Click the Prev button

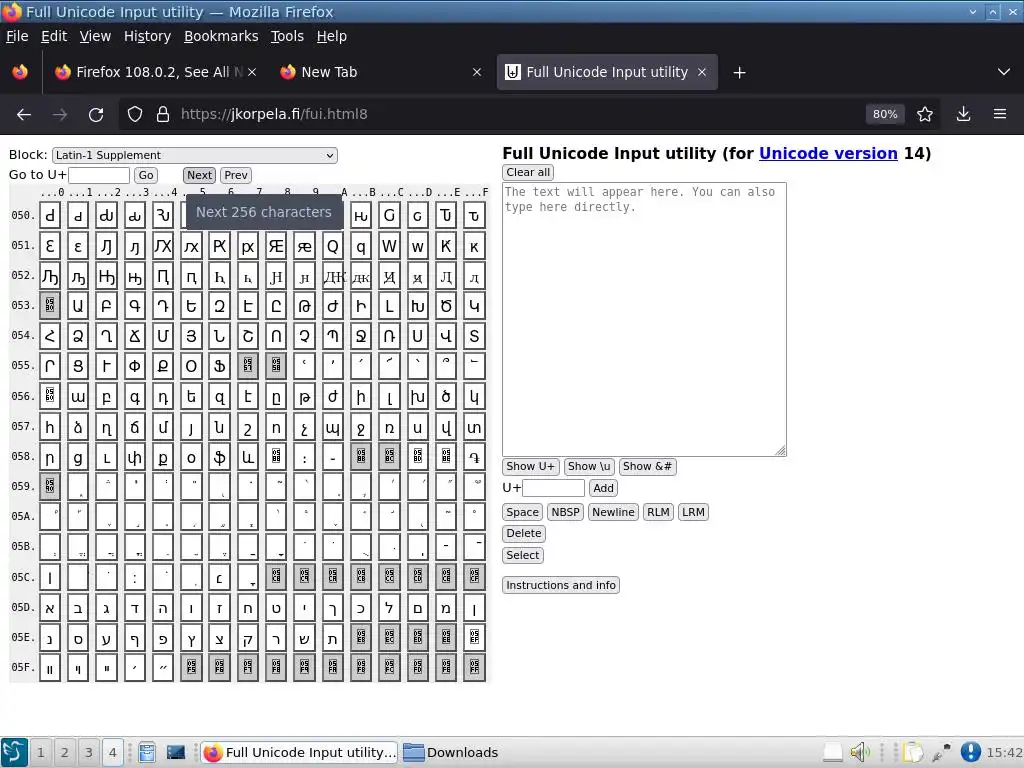click(x=236, y=175)
